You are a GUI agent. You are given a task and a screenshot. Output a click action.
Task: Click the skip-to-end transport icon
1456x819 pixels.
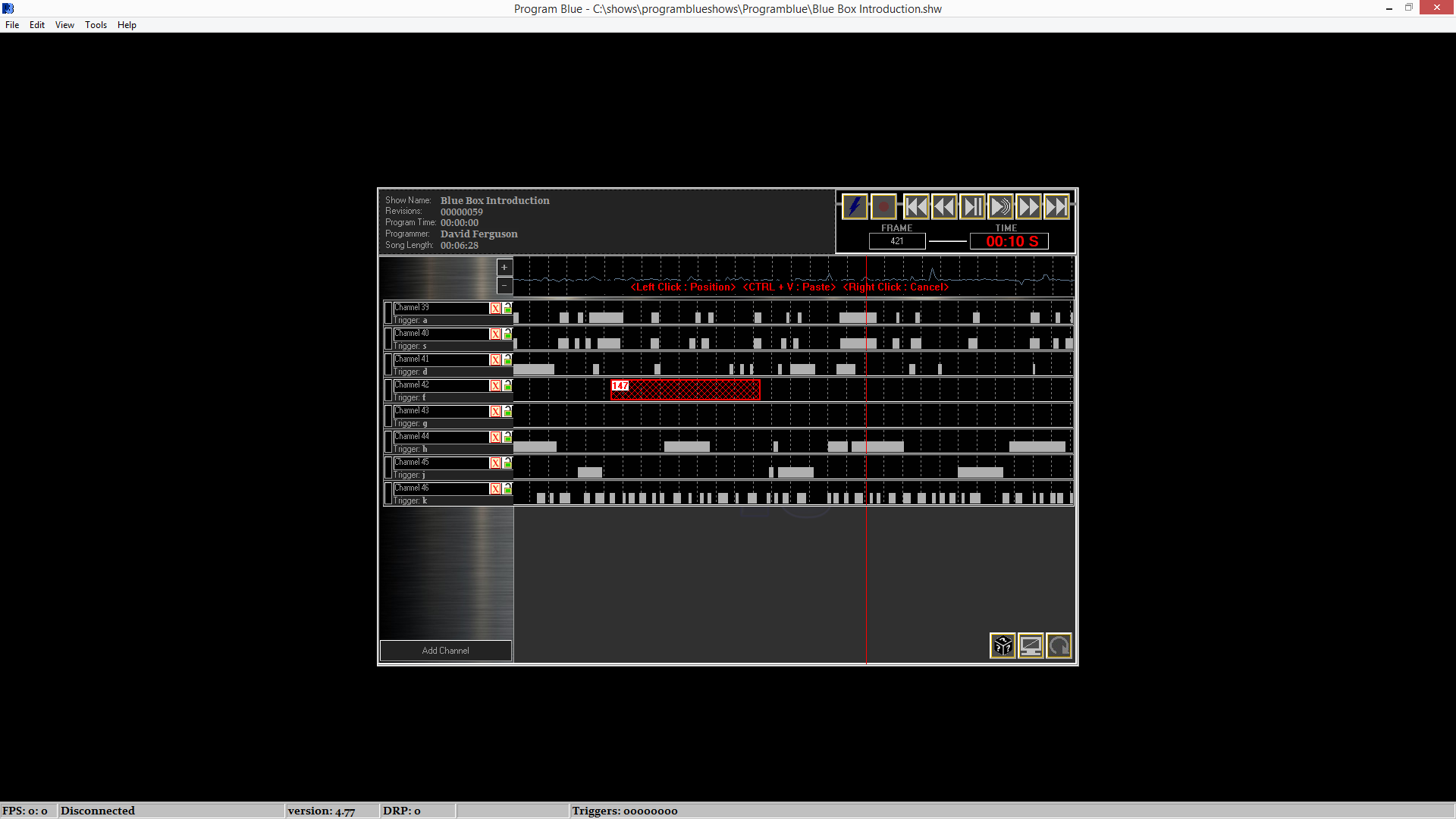pyautogui.click(x=1056, y=206)
